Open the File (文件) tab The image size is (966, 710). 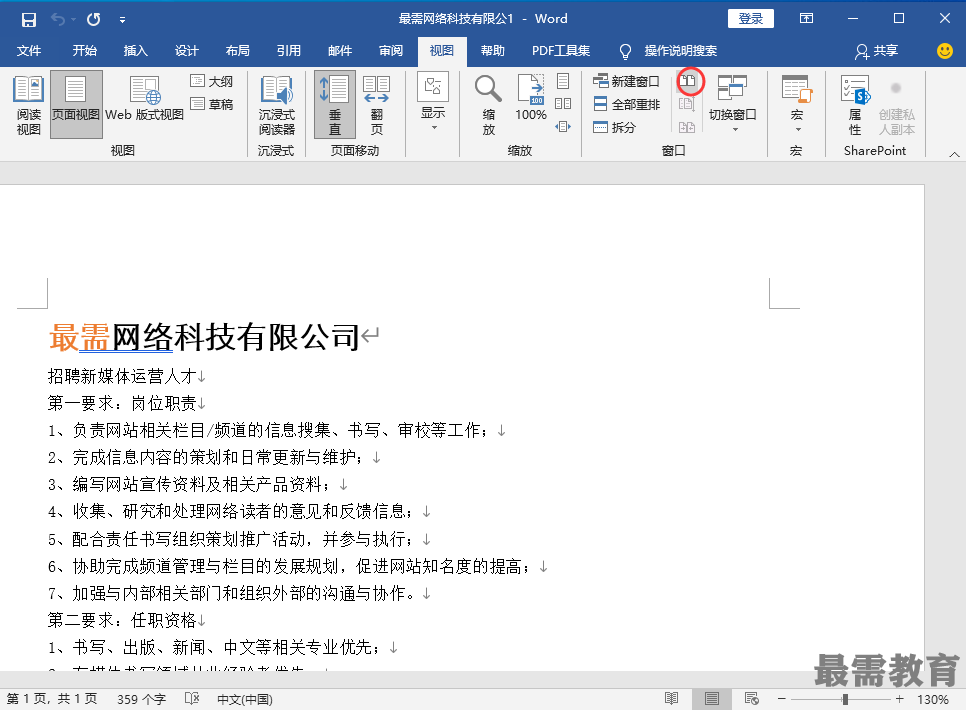click(28, 51)
